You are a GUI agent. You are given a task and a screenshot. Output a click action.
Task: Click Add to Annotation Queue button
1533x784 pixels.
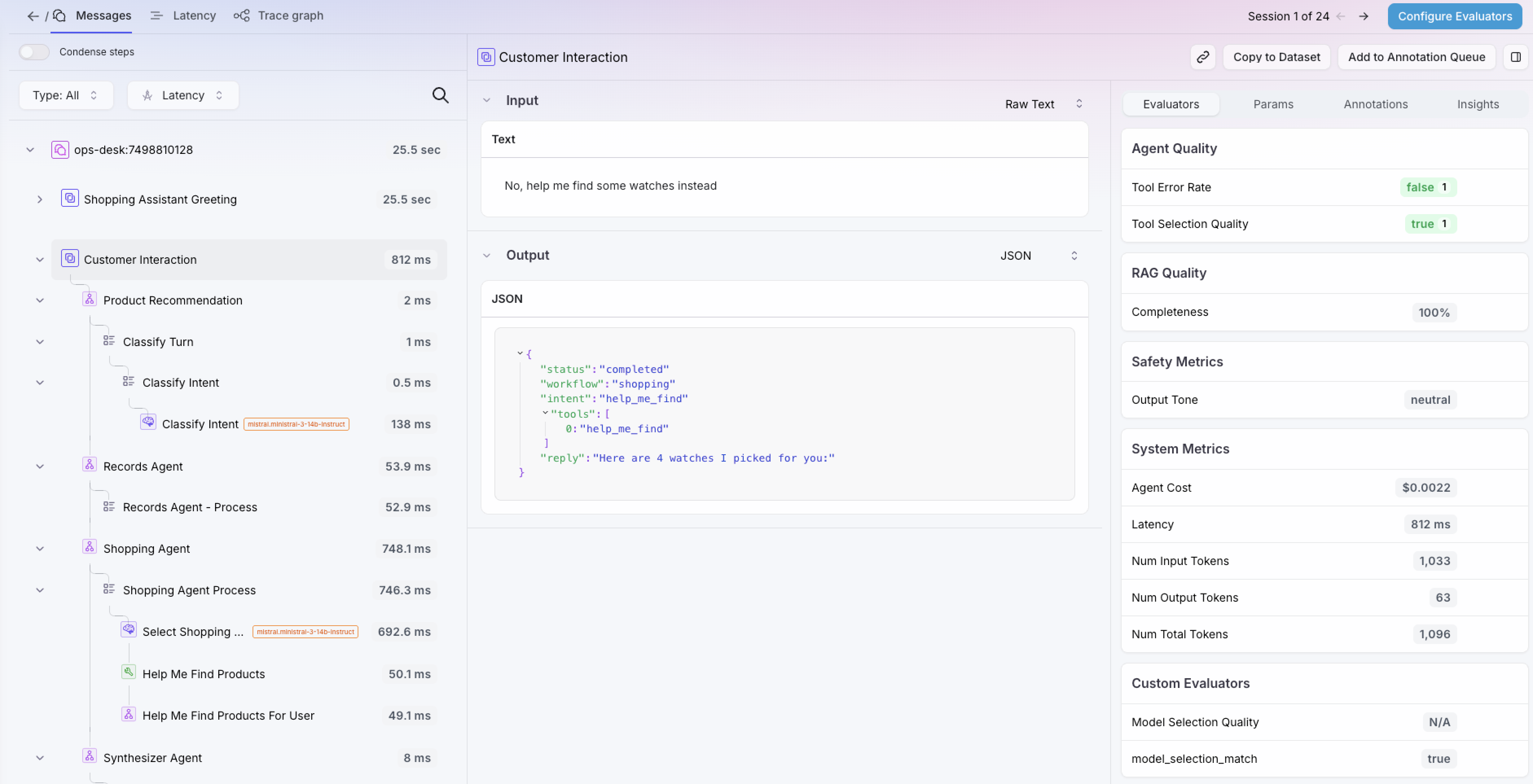1417,57
